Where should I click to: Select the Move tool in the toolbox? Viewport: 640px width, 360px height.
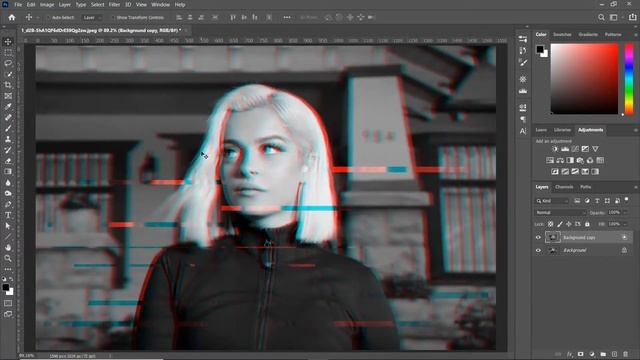[x=8, y=42]
